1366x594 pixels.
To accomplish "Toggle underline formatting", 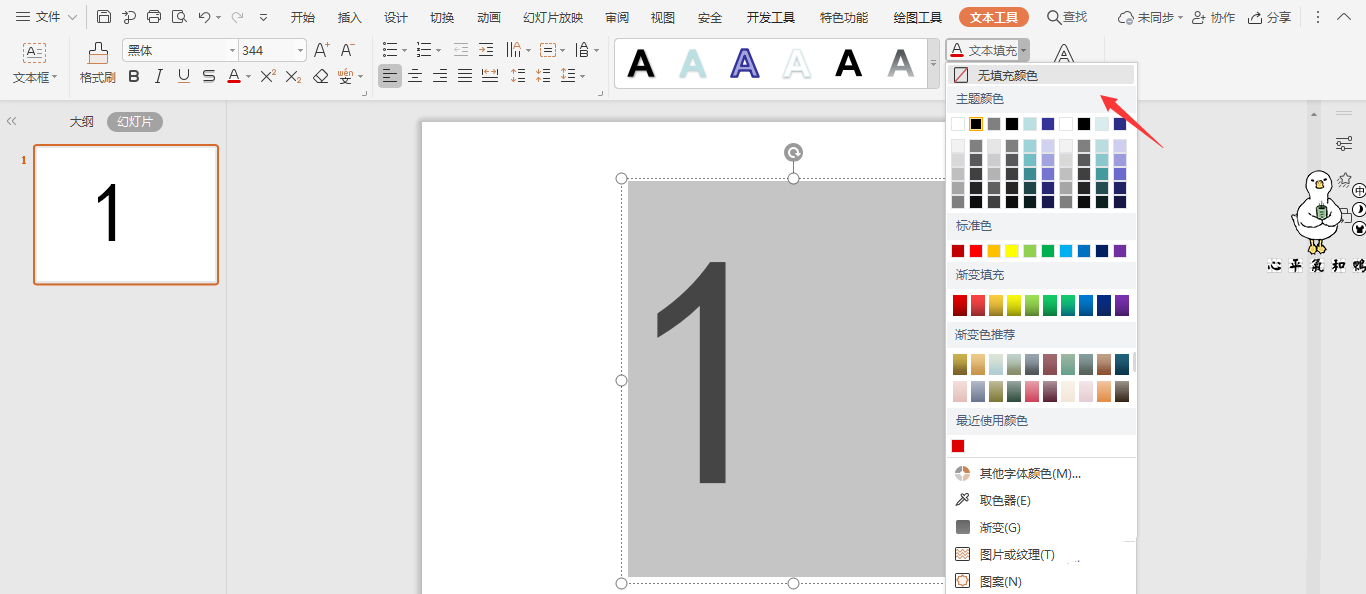I will coord(184,76).
